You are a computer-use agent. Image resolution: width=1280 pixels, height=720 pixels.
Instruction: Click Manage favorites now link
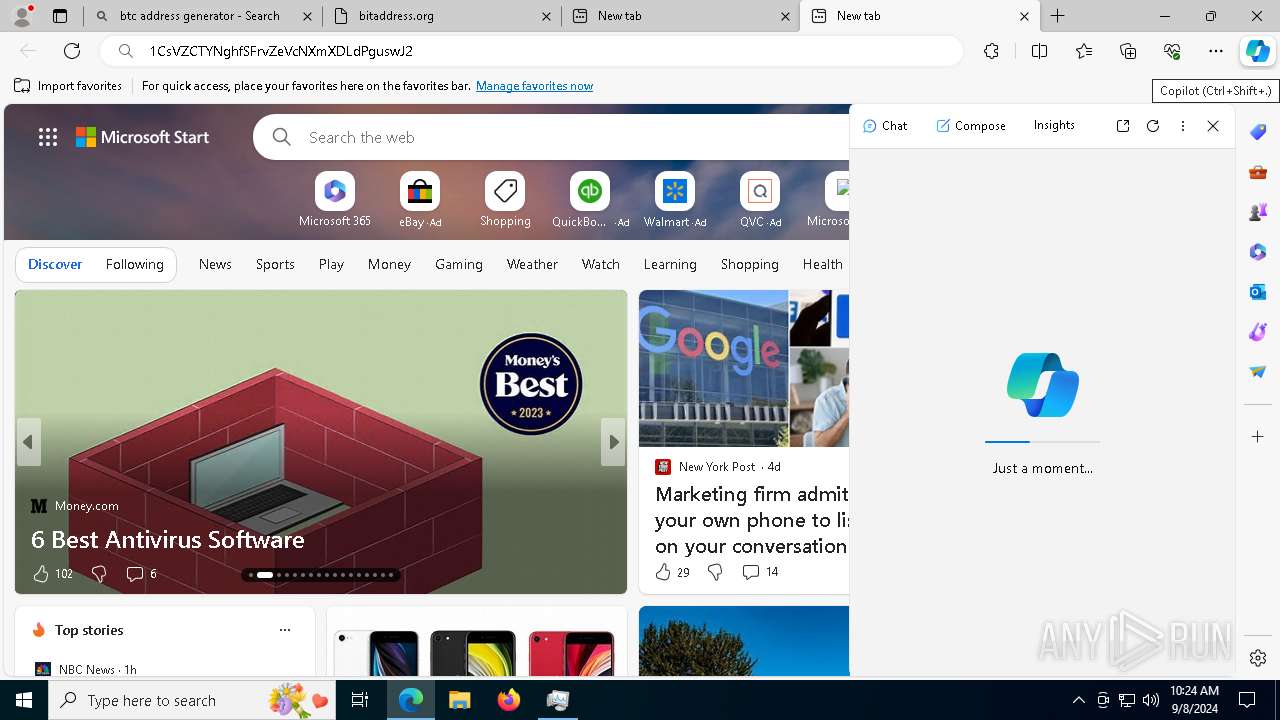[534, 86]
